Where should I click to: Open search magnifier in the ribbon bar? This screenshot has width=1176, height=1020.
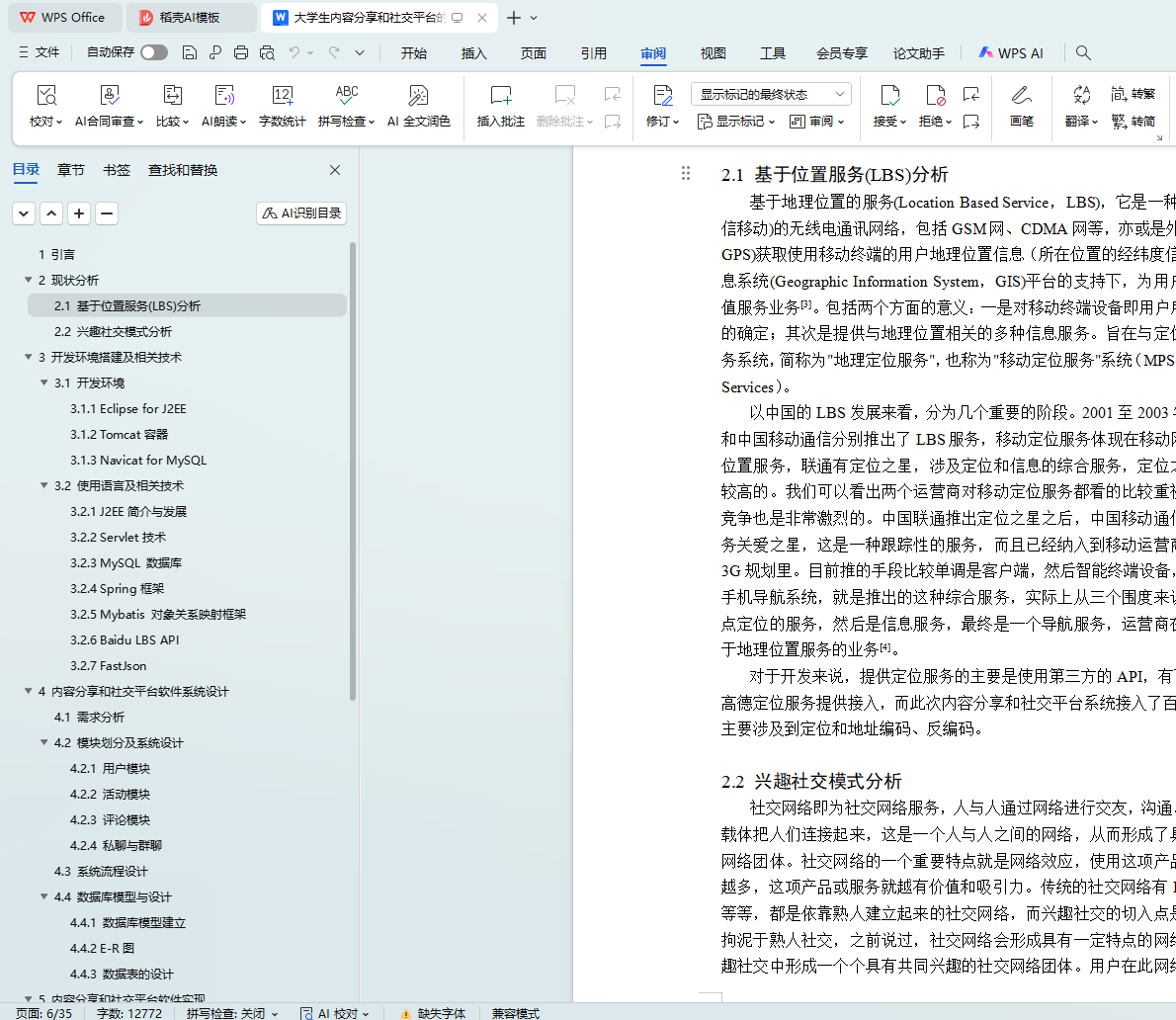[x=1083, y=52]
